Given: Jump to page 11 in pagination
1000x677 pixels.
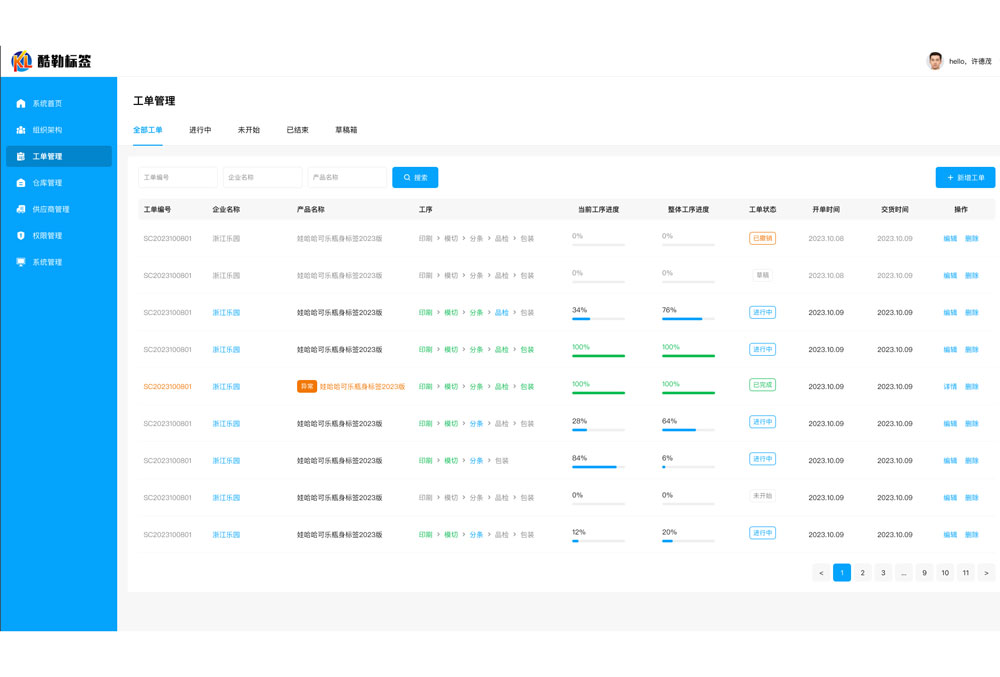Looking at the screenshot, I should [x=965, y=573].
